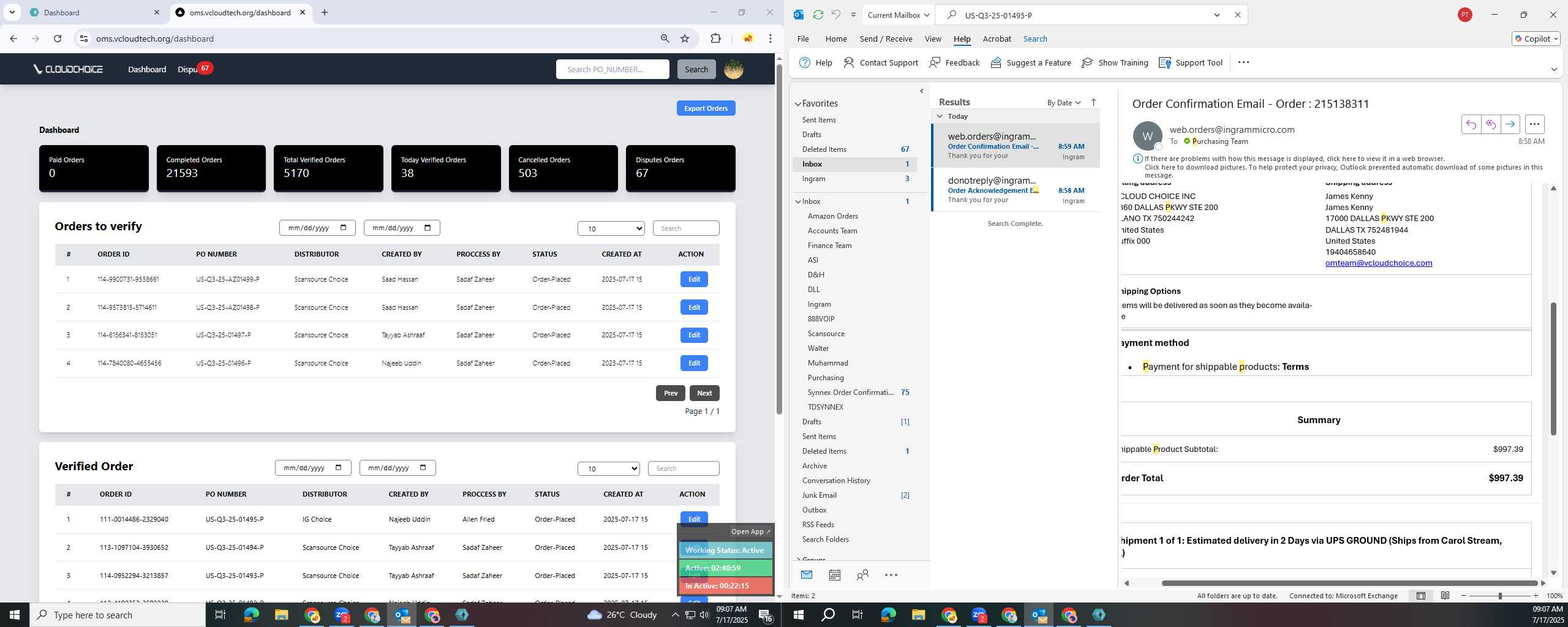Collapse the Outlook folder pane
Screen dimensions: 1568x627
click(922, 91)
